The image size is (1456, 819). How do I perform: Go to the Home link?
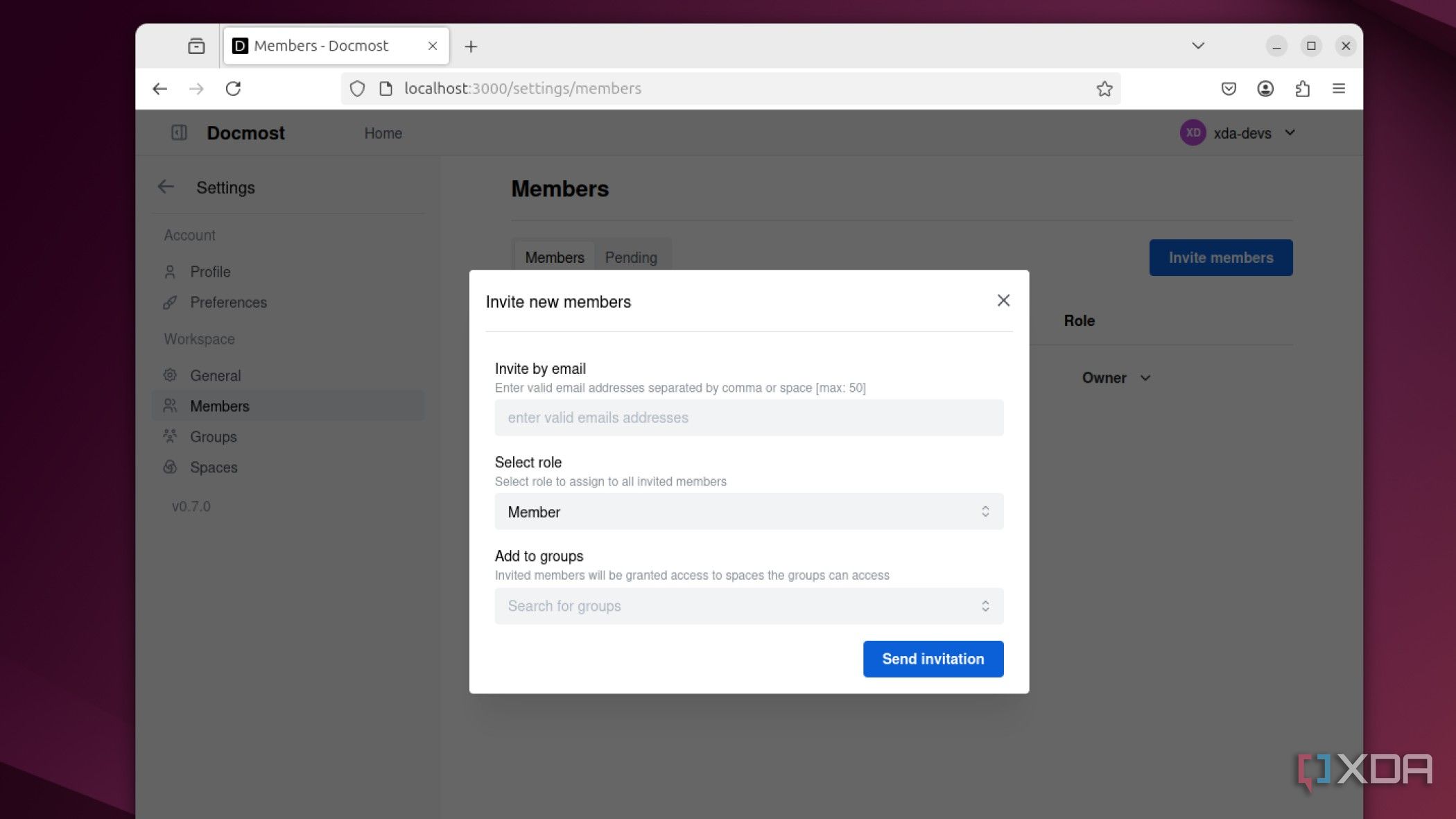point(383,133)
